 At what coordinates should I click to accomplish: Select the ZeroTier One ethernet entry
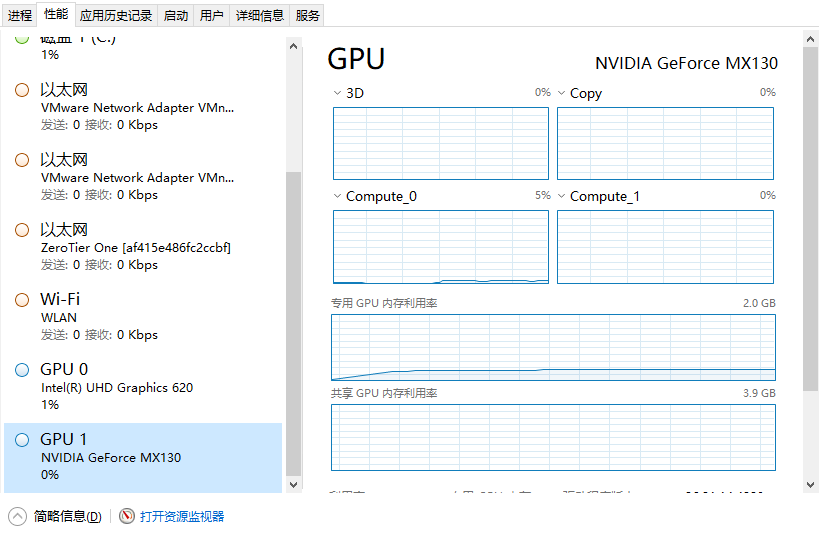143,247
